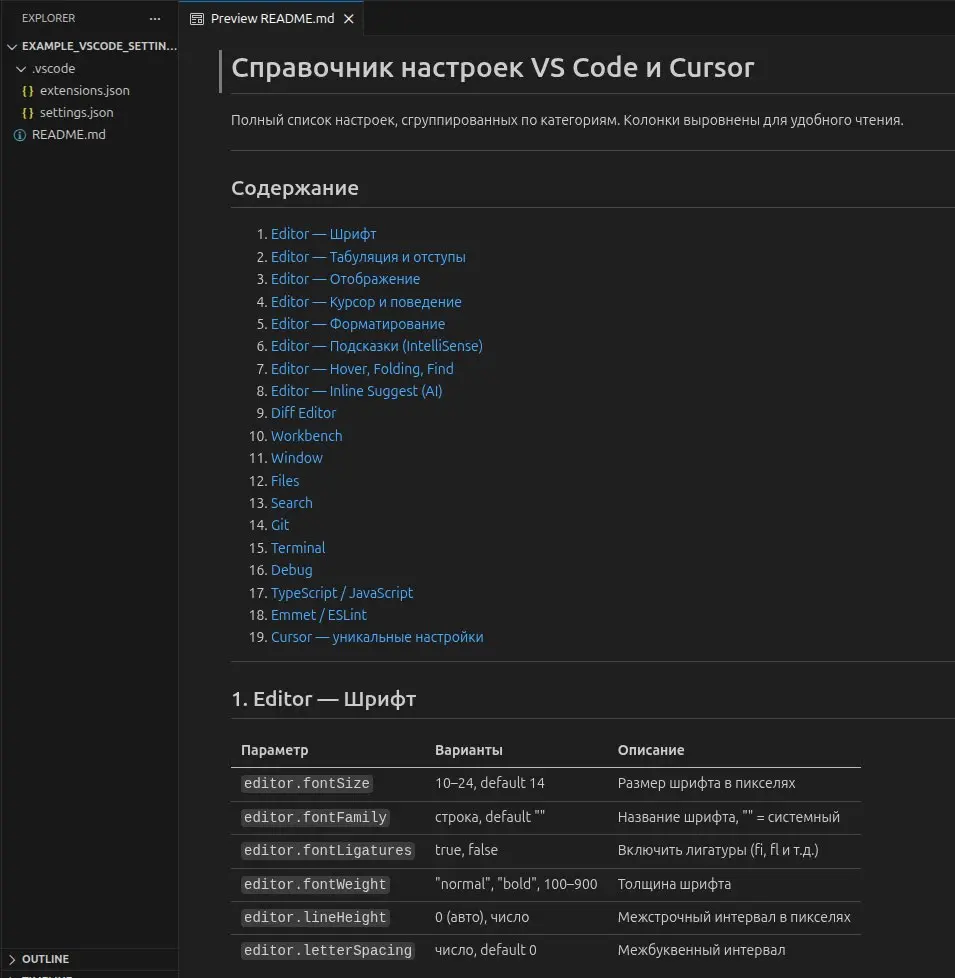The height and width of the screenshot is (978, 955).
Task: Jump to the Workbench section link
Action: [306, 436]
